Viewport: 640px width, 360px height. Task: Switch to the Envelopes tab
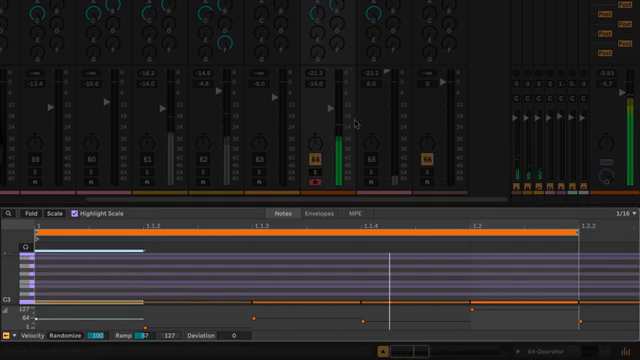pyautogui.click(x=319, y=213)
